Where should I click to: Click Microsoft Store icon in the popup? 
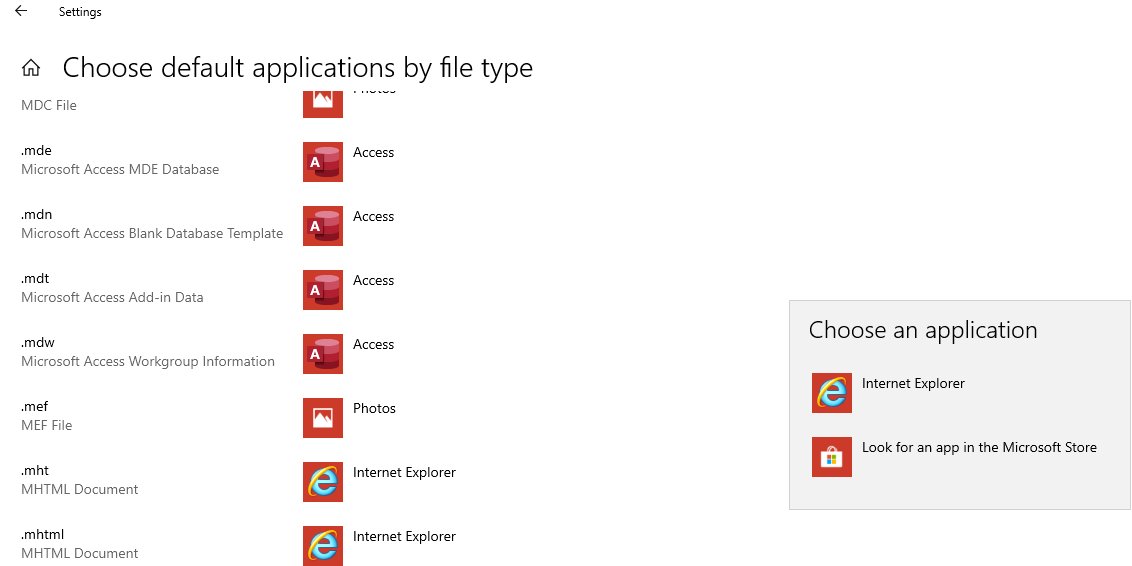point(832,456)
